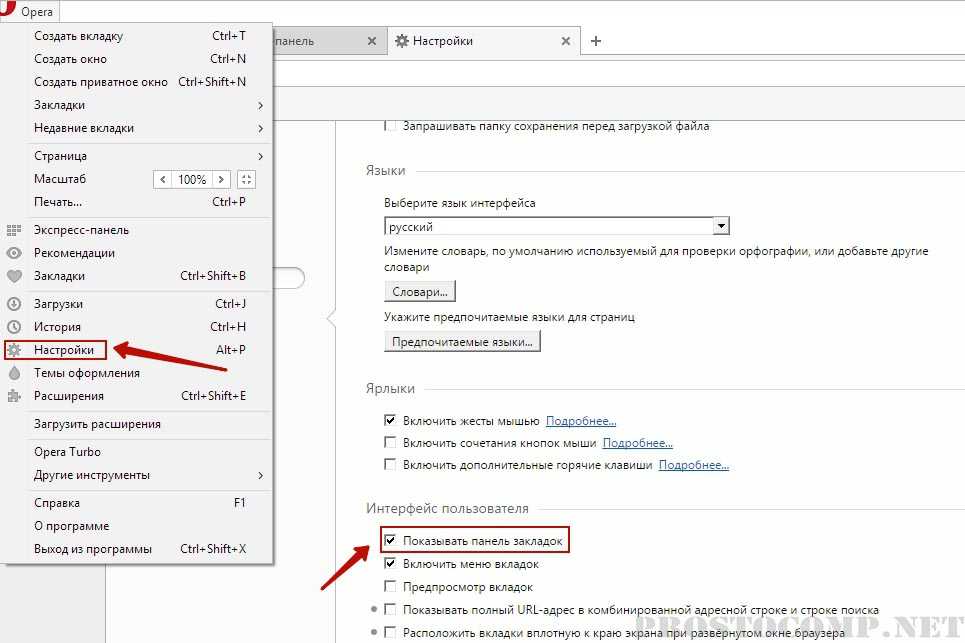The height and width of the screenshot is (643, 965).
Task: Select Создать приватное окно from the menu
Action: click(x=100, y=82)
